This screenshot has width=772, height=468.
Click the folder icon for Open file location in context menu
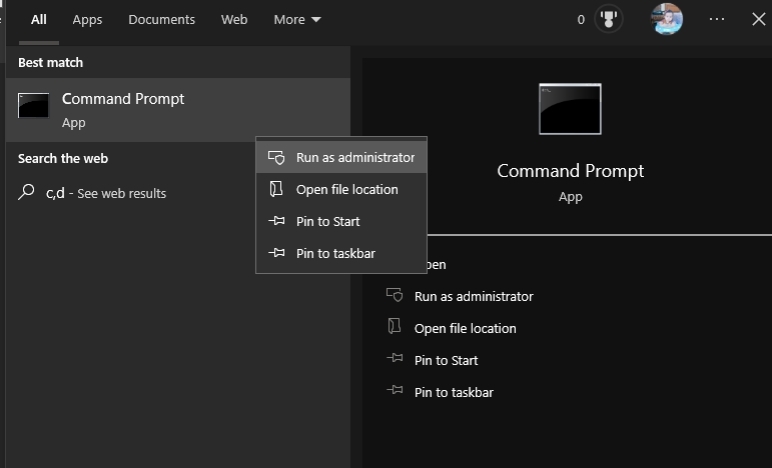pyautogui.click(x=277, y=189)
